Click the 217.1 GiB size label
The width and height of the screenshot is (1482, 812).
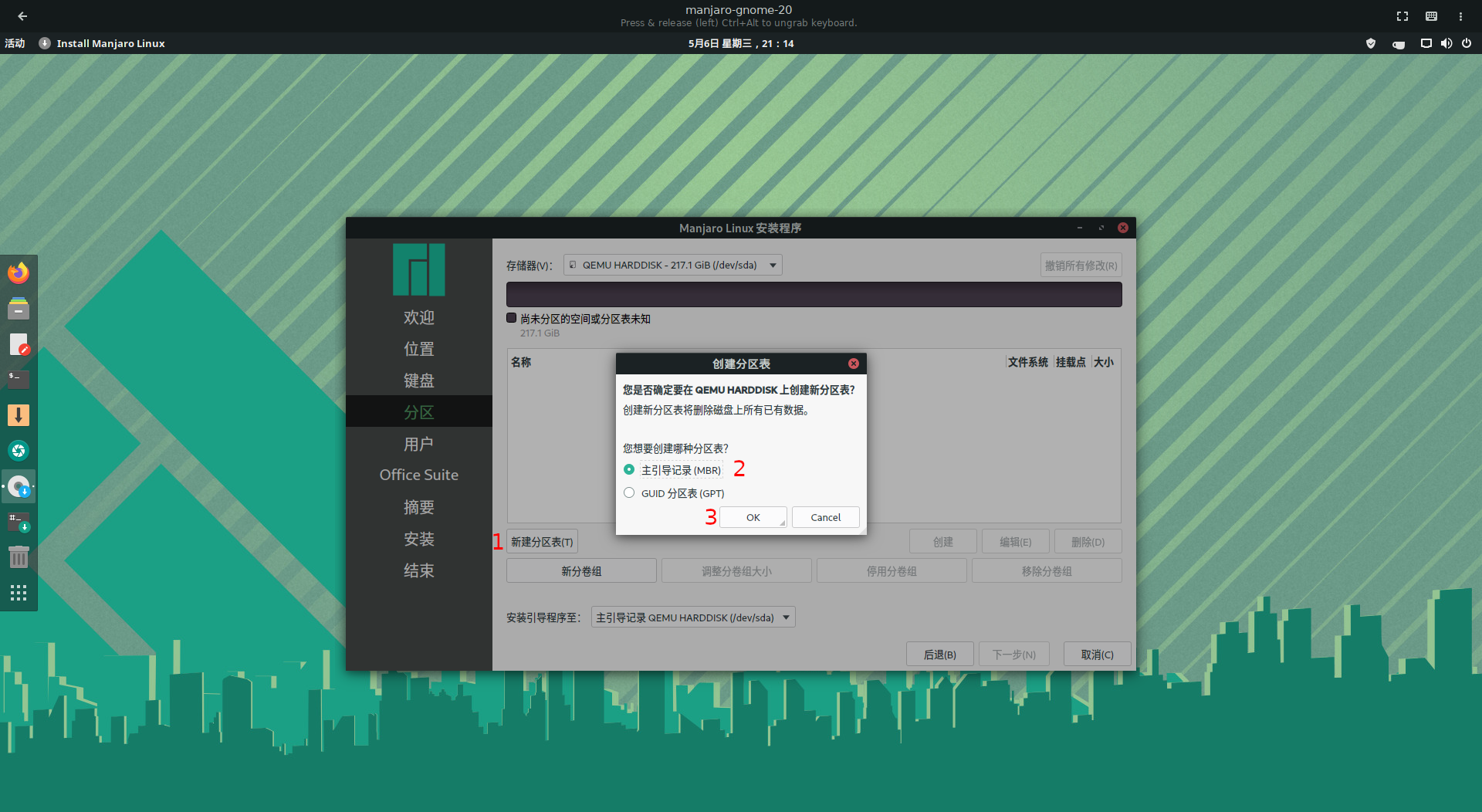tap(540, 333)
